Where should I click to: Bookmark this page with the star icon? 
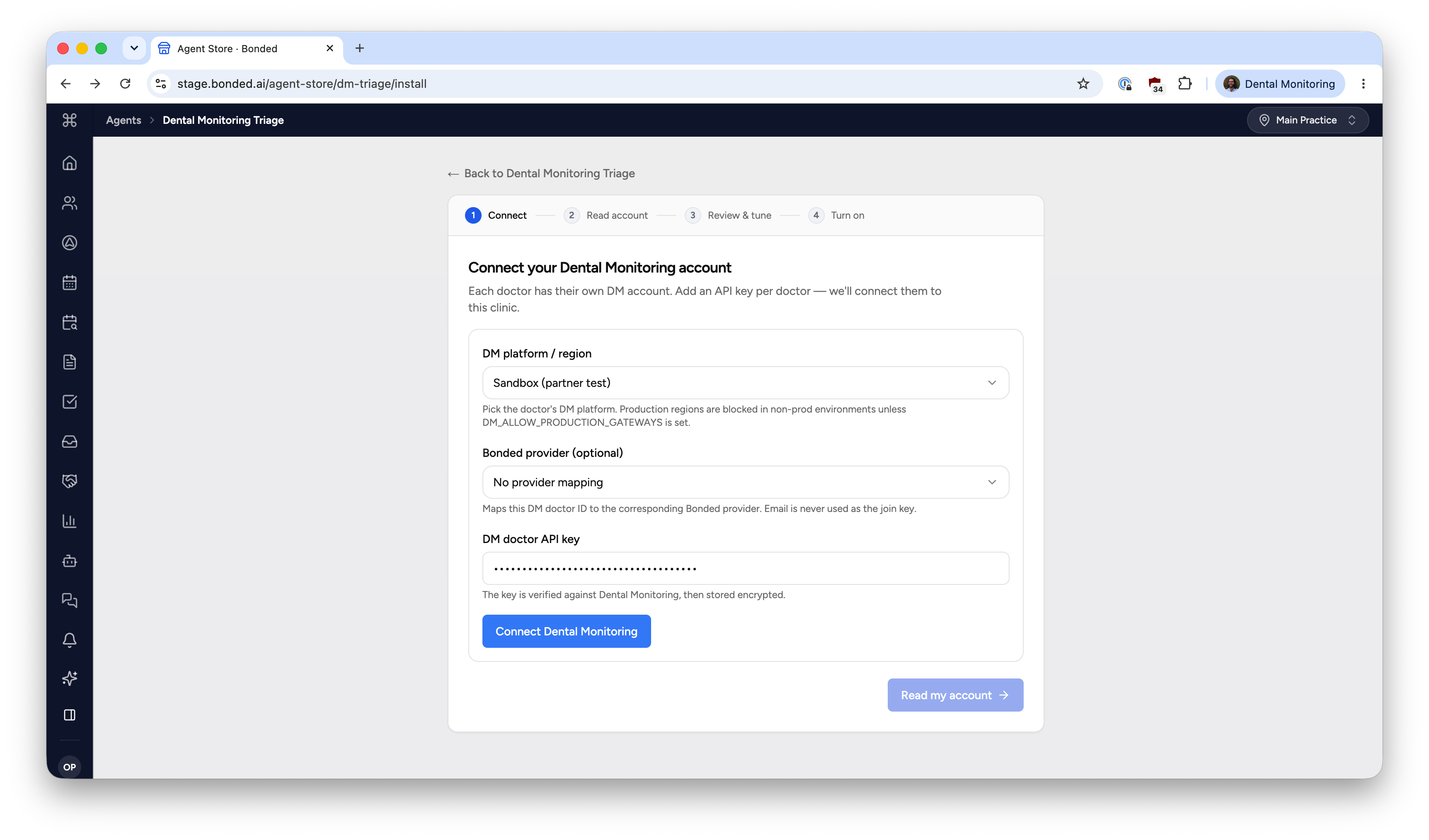point(1083,84)
